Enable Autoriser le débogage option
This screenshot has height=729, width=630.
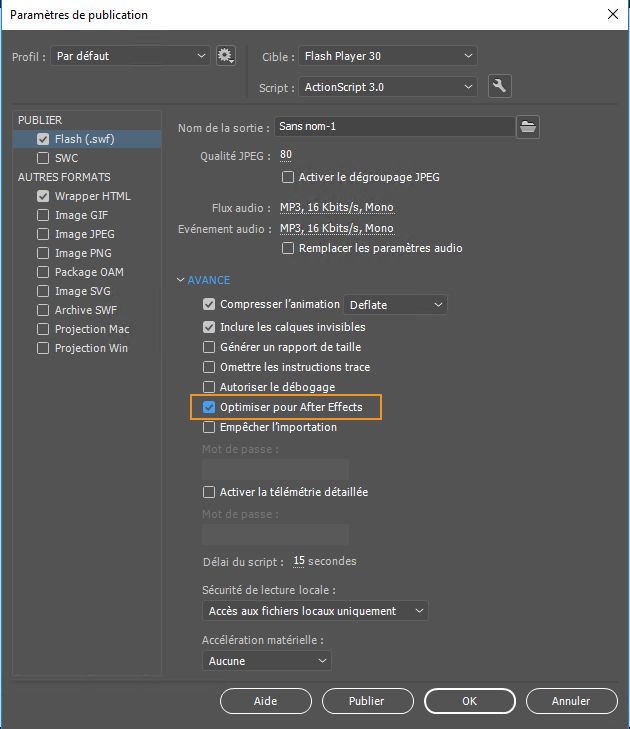(209, 387)
